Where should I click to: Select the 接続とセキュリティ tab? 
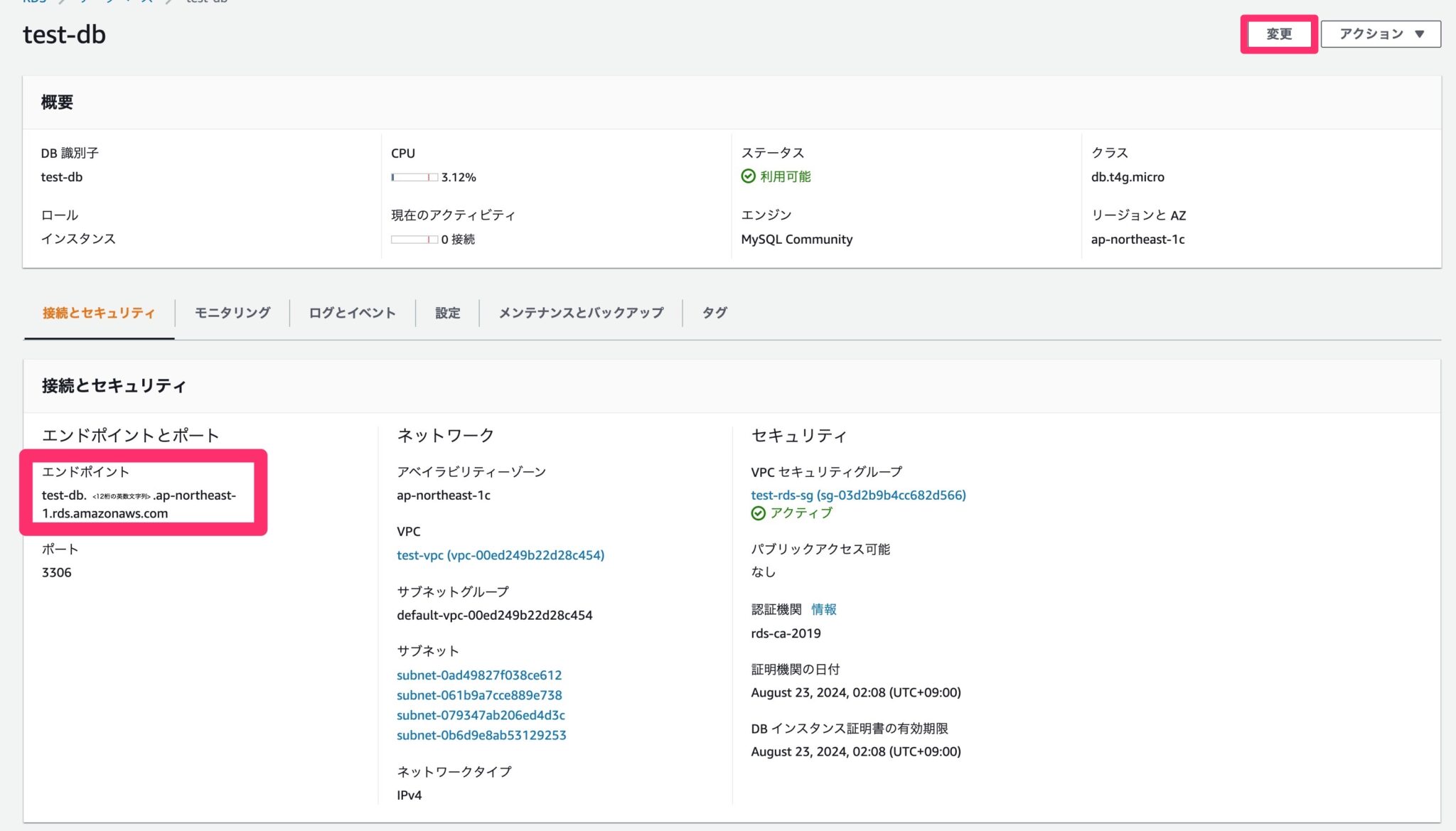pos(99,313)
